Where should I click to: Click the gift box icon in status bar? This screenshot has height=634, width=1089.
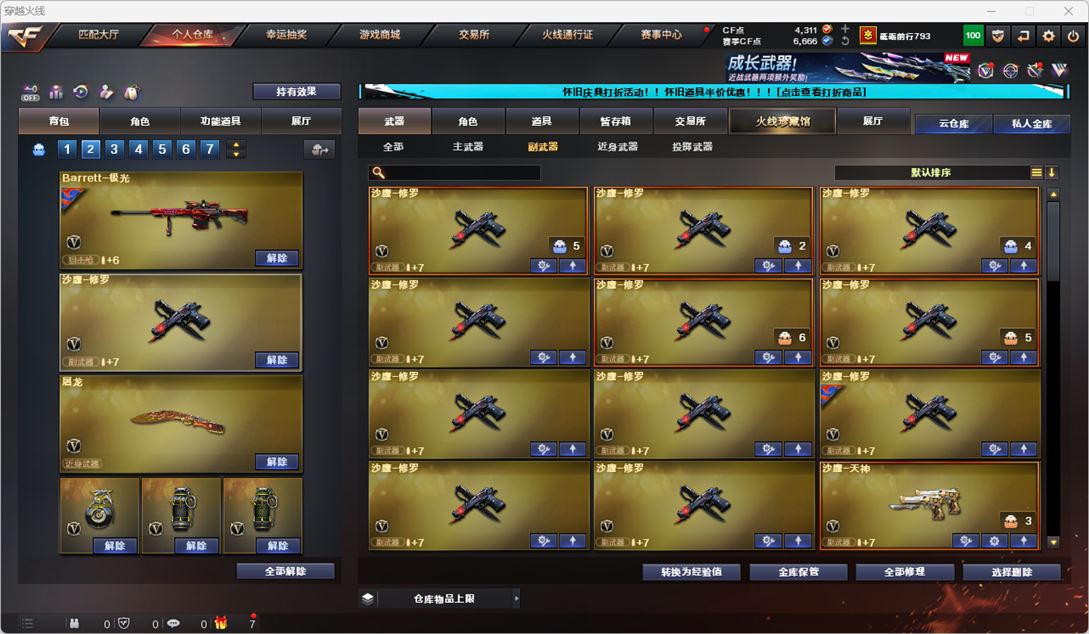221,623
